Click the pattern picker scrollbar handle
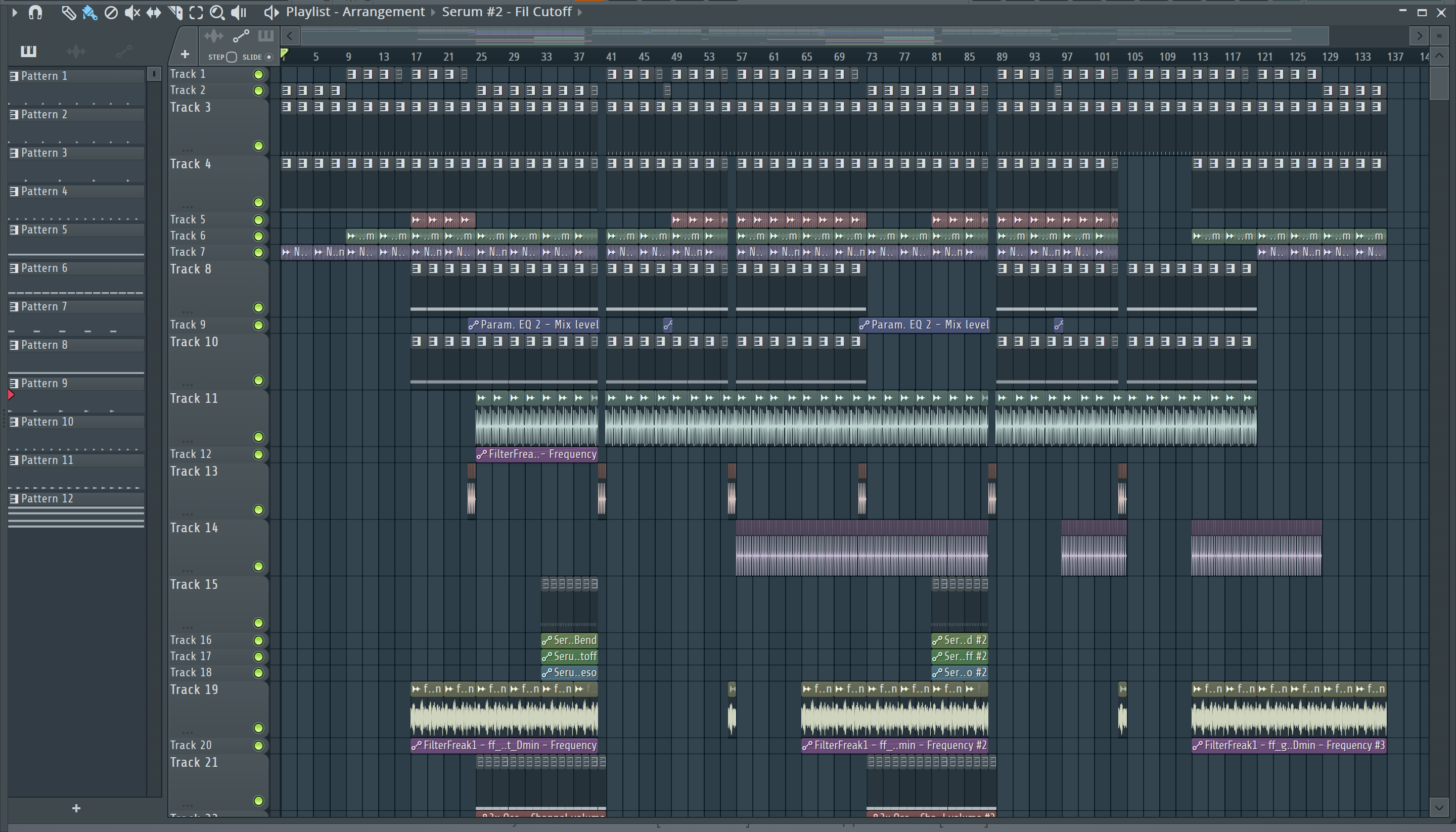This screenshot has height=832, width=1456. pyautogui.click(x=154, y=74)
